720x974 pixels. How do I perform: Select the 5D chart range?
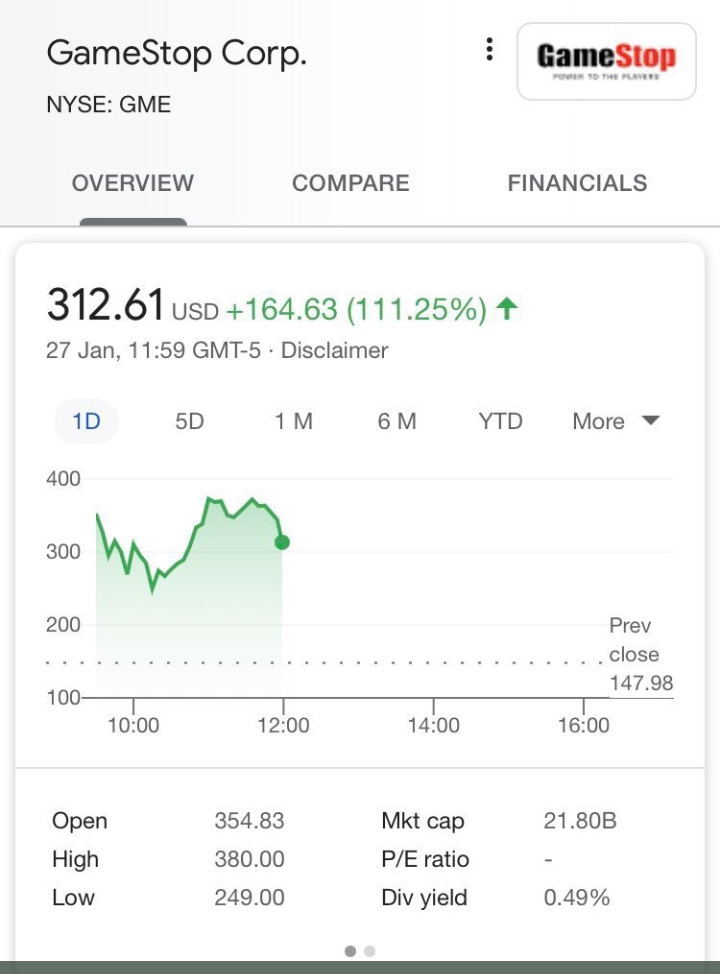click(x=189, y=421)
